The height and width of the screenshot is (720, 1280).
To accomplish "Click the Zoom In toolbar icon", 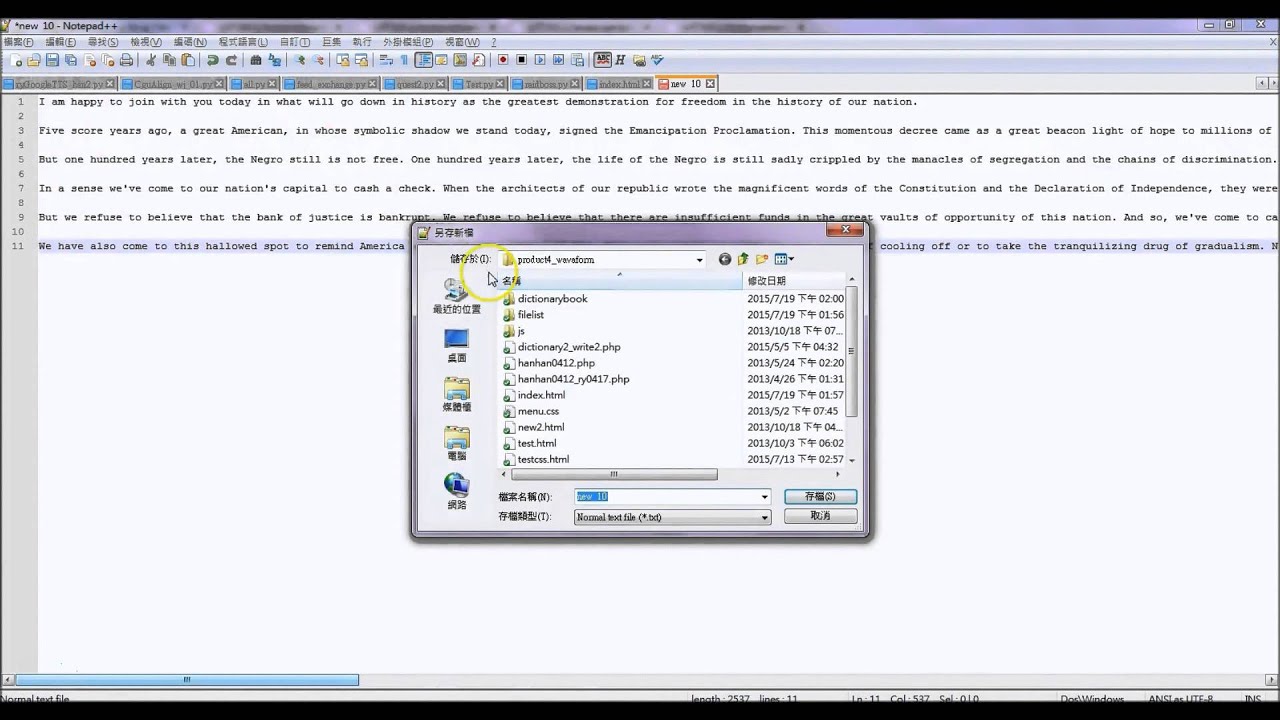I will point(300,61).
